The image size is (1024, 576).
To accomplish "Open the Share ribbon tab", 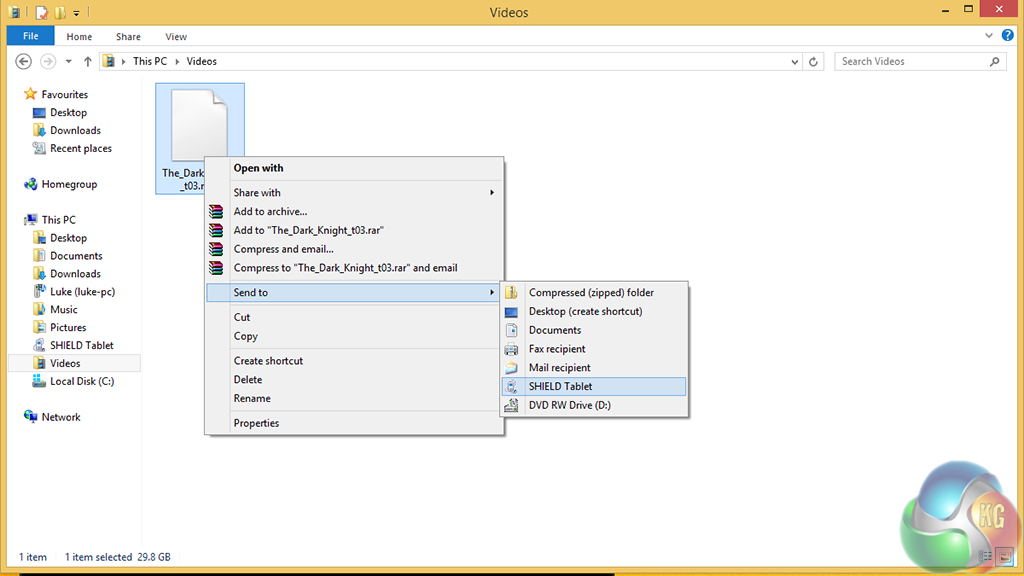I will click(128, 37).
